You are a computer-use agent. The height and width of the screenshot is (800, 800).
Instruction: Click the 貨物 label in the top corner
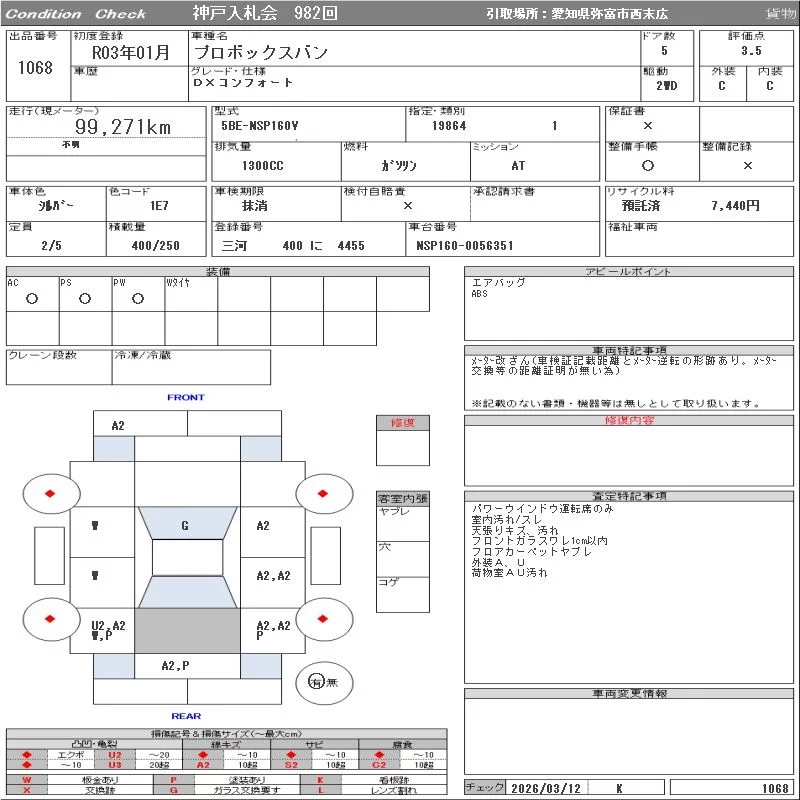780,14
